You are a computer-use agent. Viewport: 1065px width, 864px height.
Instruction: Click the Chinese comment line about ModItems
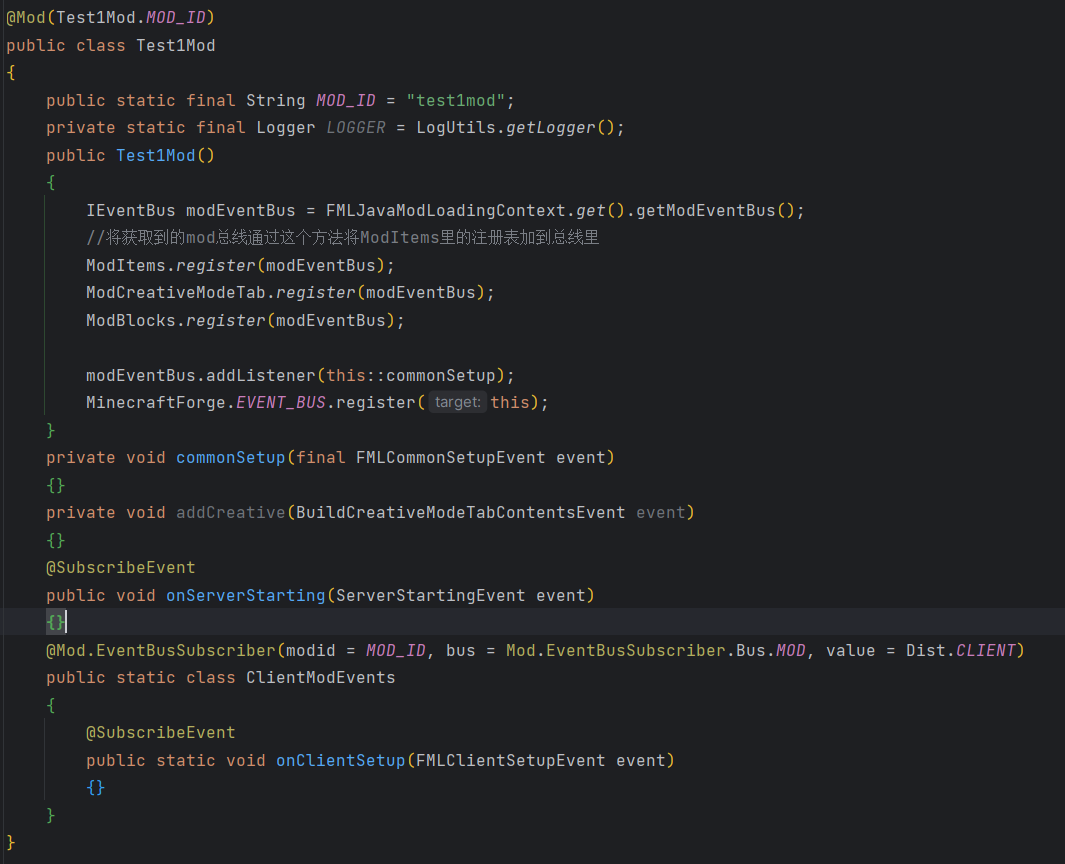tap(342, 238)
